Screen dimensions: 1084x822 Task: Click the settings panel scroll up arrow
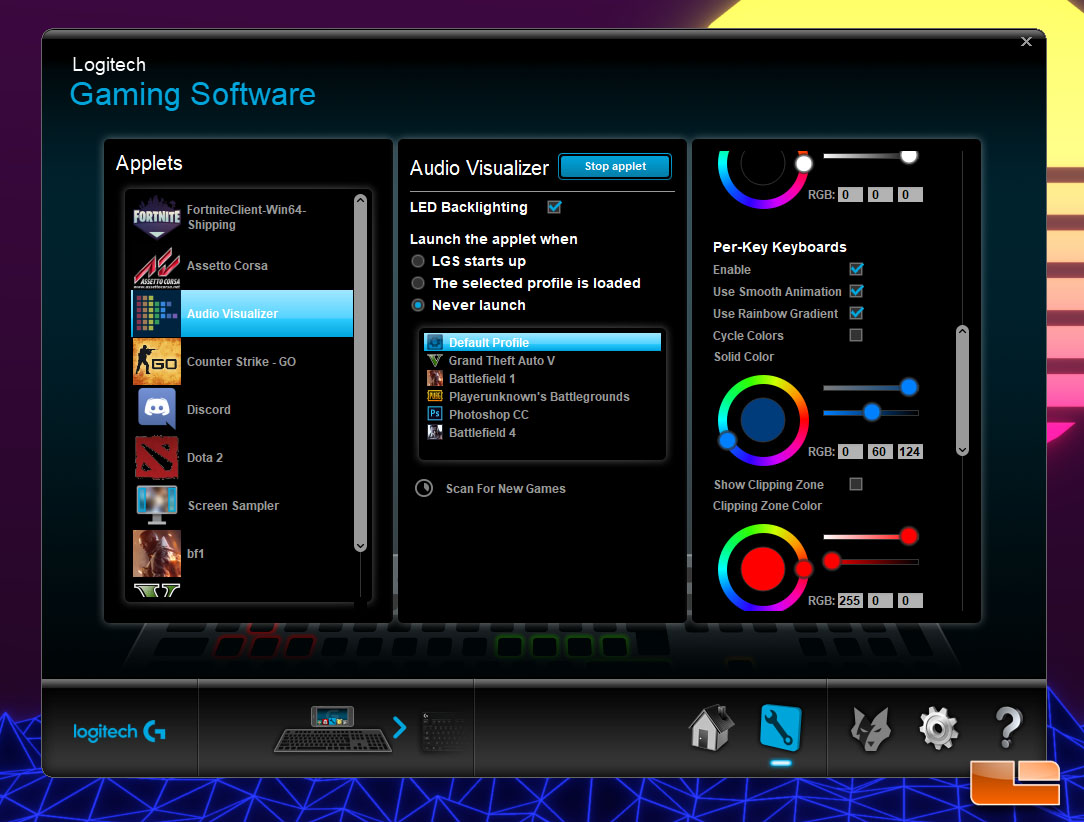(962, 331)
